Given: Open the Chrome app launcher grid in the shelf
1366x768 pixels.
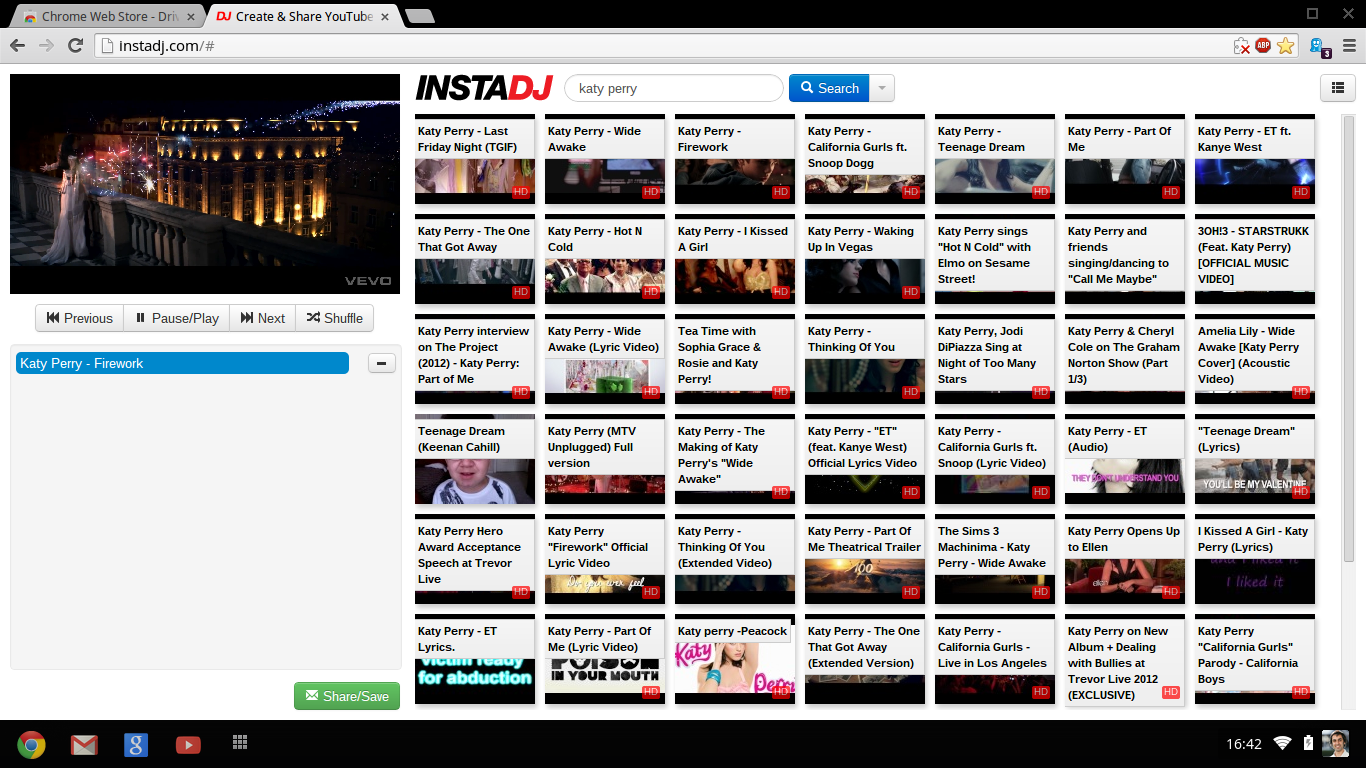Looking at the screenshot, I should click(x=240, y=744).
